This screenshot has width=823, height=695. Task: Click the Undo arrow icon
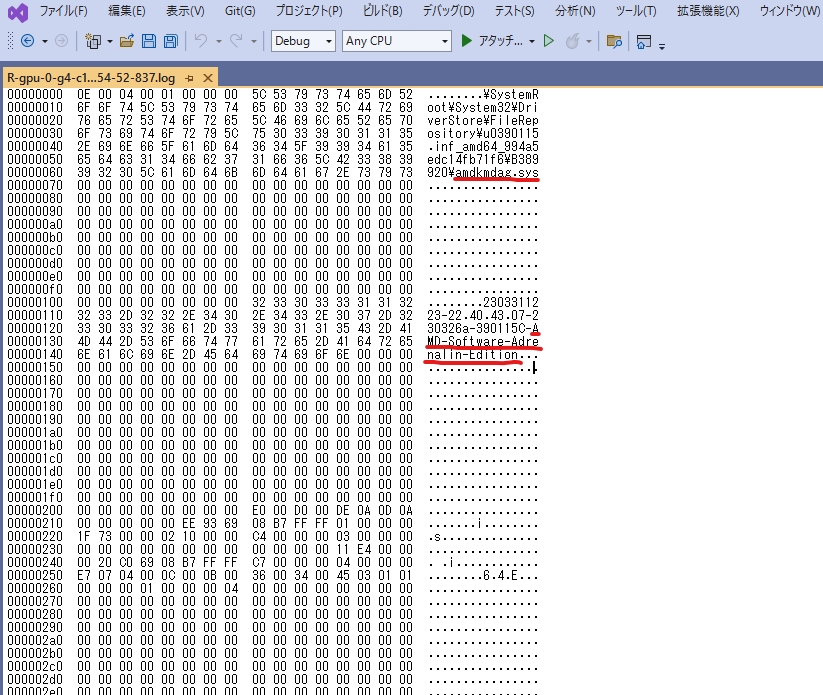tap(201, 41)
